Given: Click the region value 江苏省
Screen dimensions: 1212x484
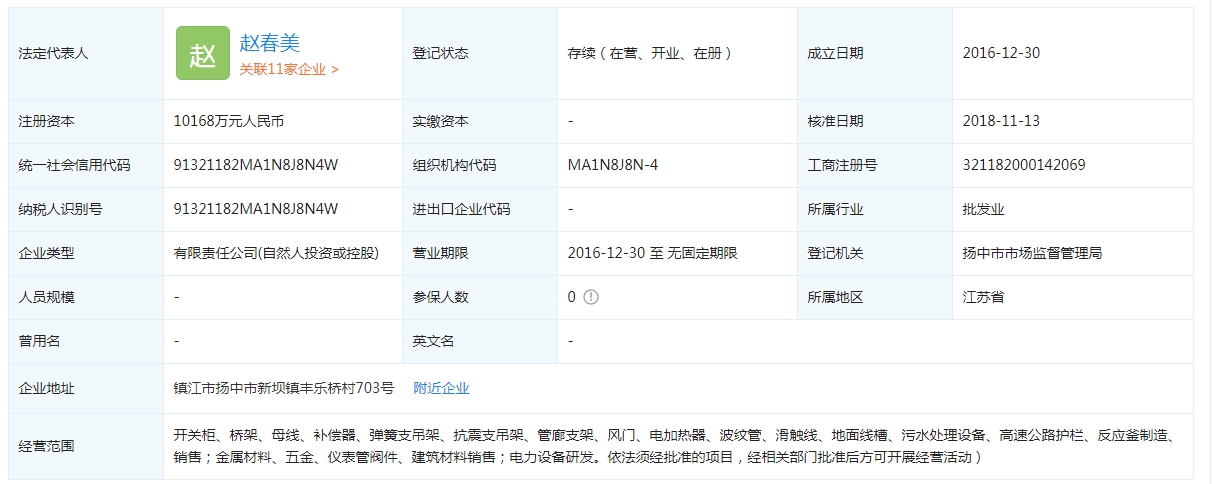Looking at the screenshot, I should click(983, 297).
